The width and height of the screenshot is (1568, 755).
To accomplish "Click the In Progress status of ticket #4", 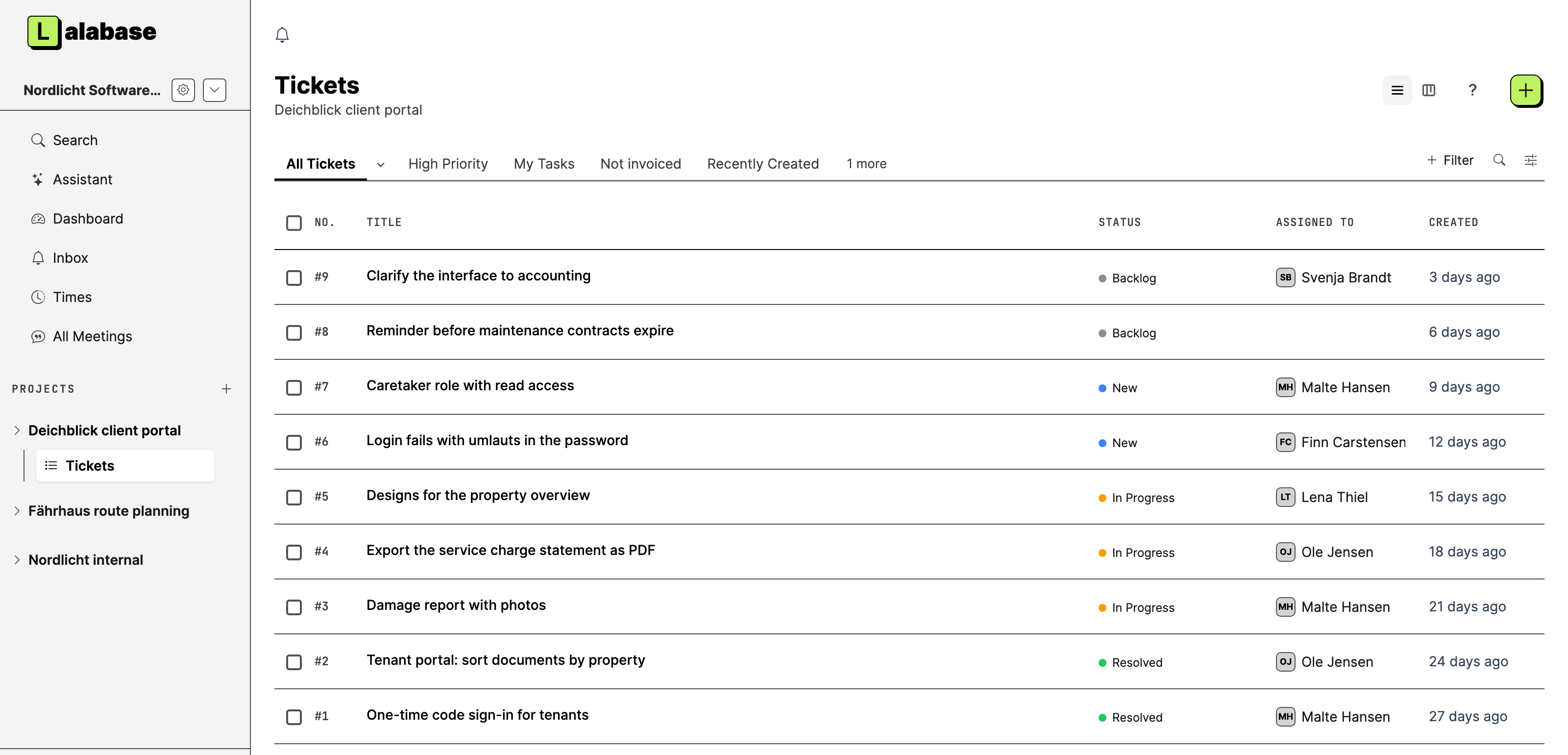I will (1136, 552).
